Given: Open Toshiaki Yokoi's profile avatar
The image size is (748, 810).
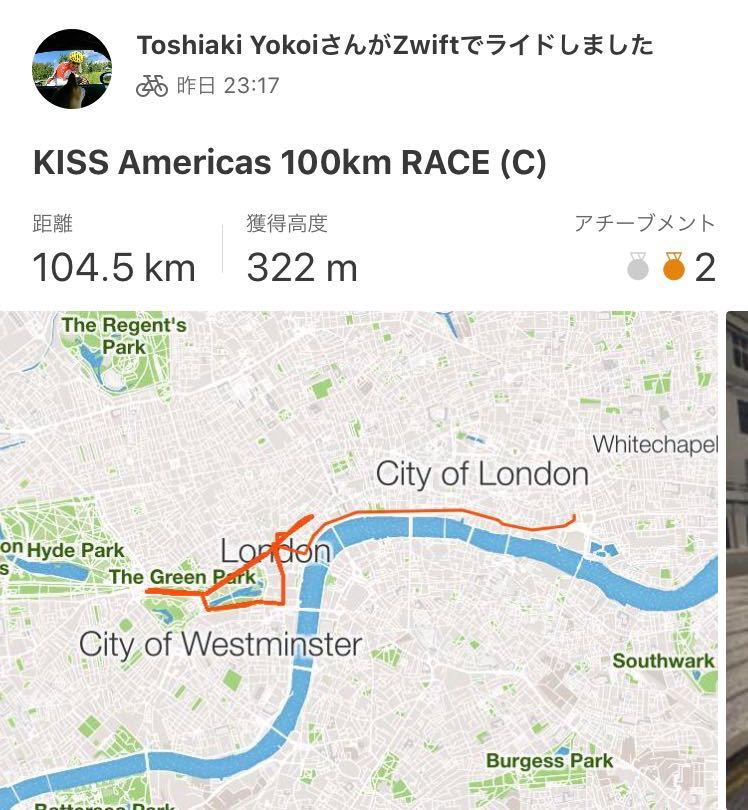Looking at the screenshot, I should pyautogui.click(x=72, y=69).
